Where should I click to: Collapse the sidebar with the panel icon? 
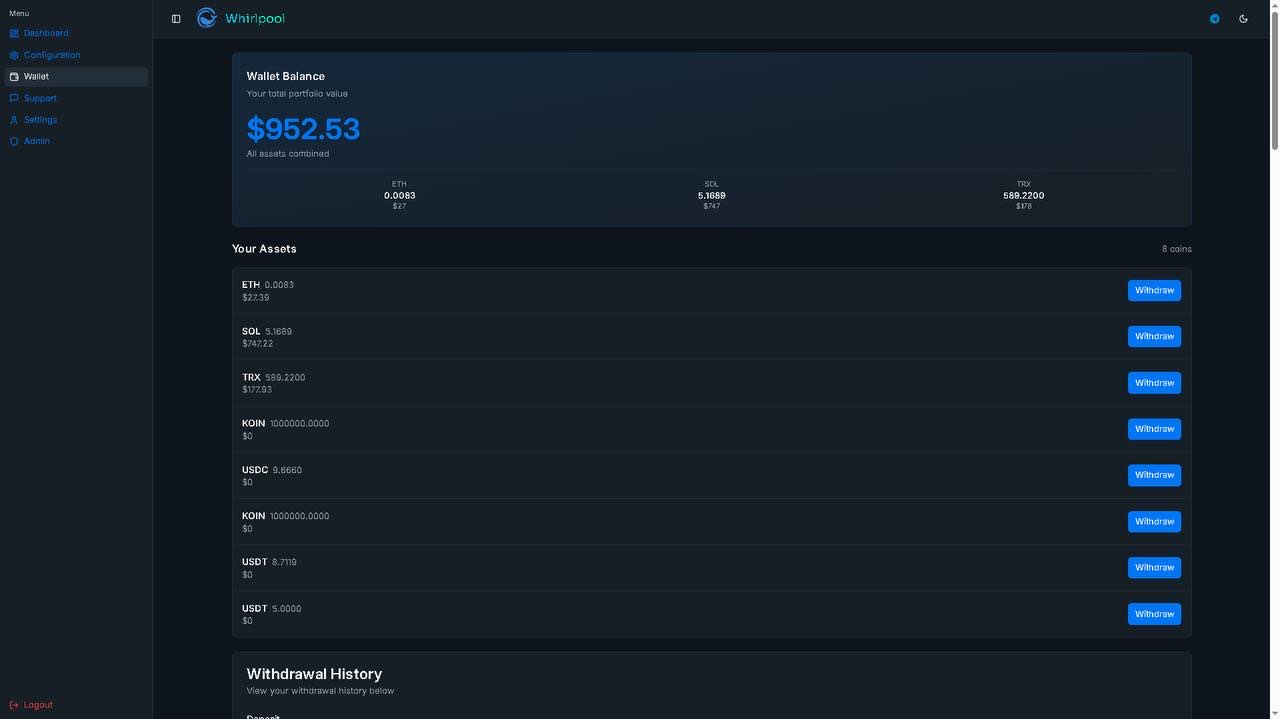176,19
